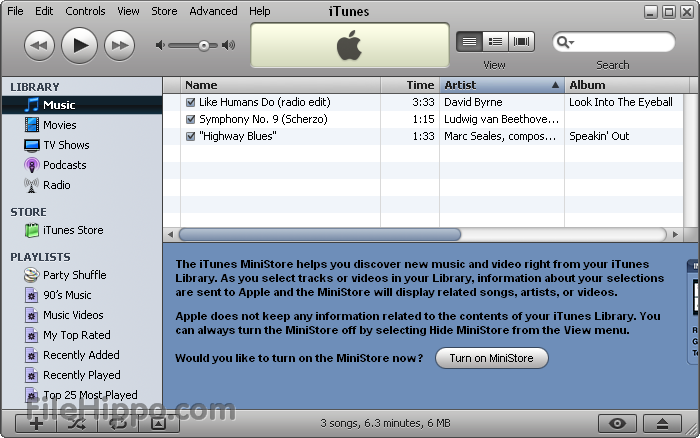700x438 pixels.
Task: Adjust the volume slider knob
Action: [x=204, y=46]
